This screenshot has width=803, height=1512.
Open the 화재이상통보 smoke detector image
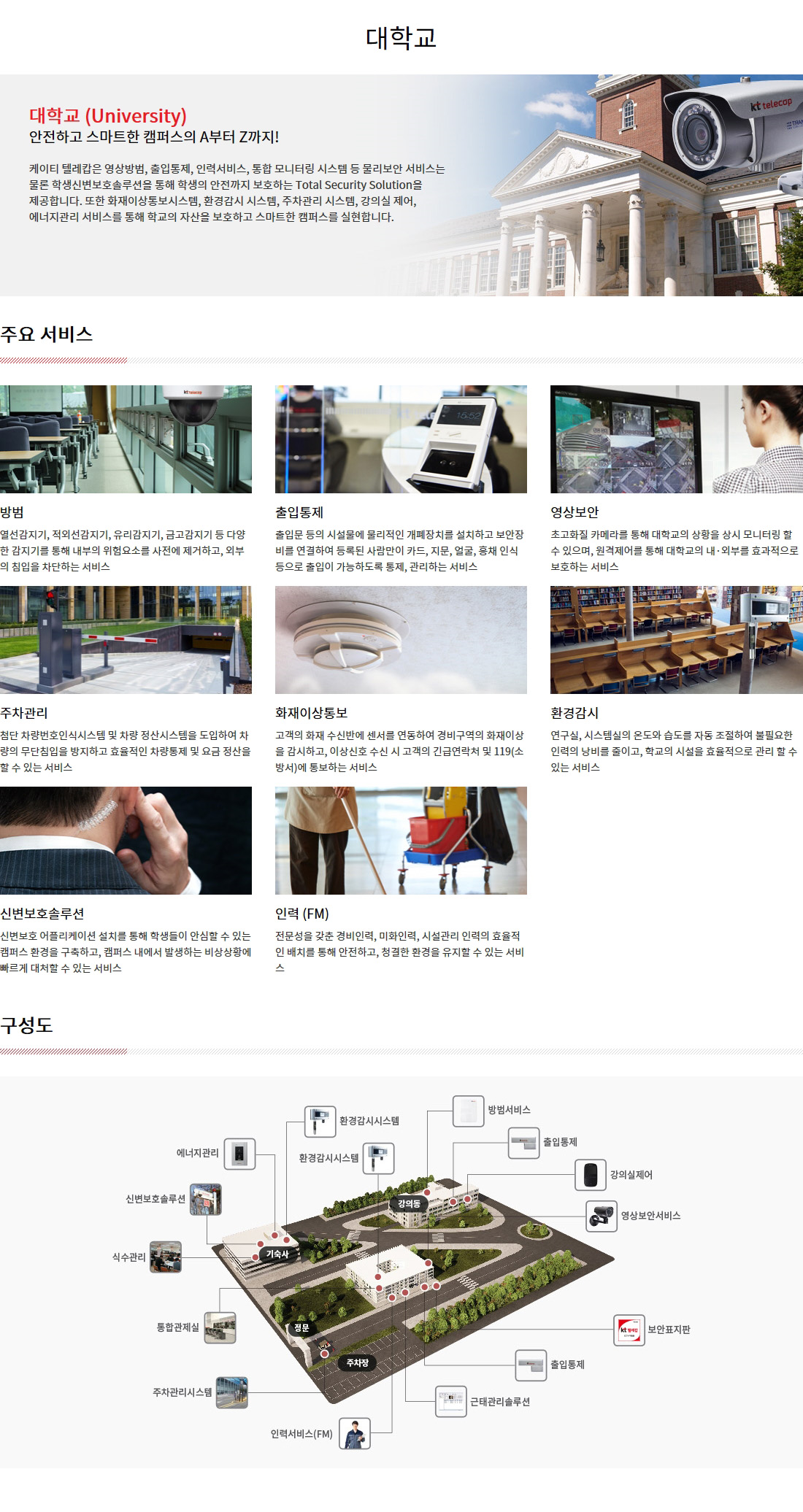tap(401, 639)
